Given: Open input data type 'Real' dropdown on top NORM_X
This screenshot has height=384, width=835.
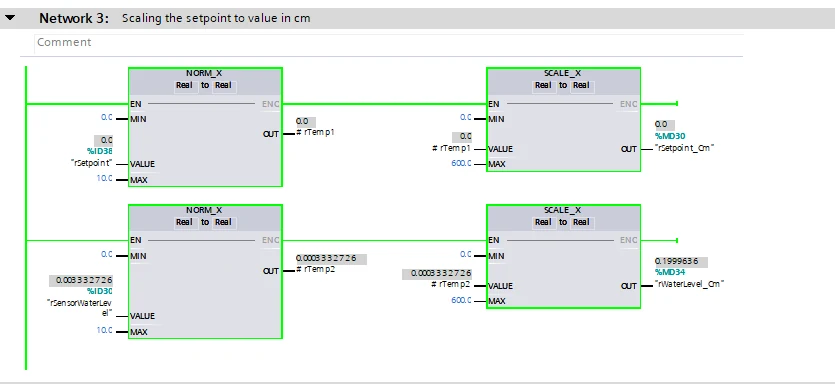Looking at the screenshot, I should pos(185,85).
